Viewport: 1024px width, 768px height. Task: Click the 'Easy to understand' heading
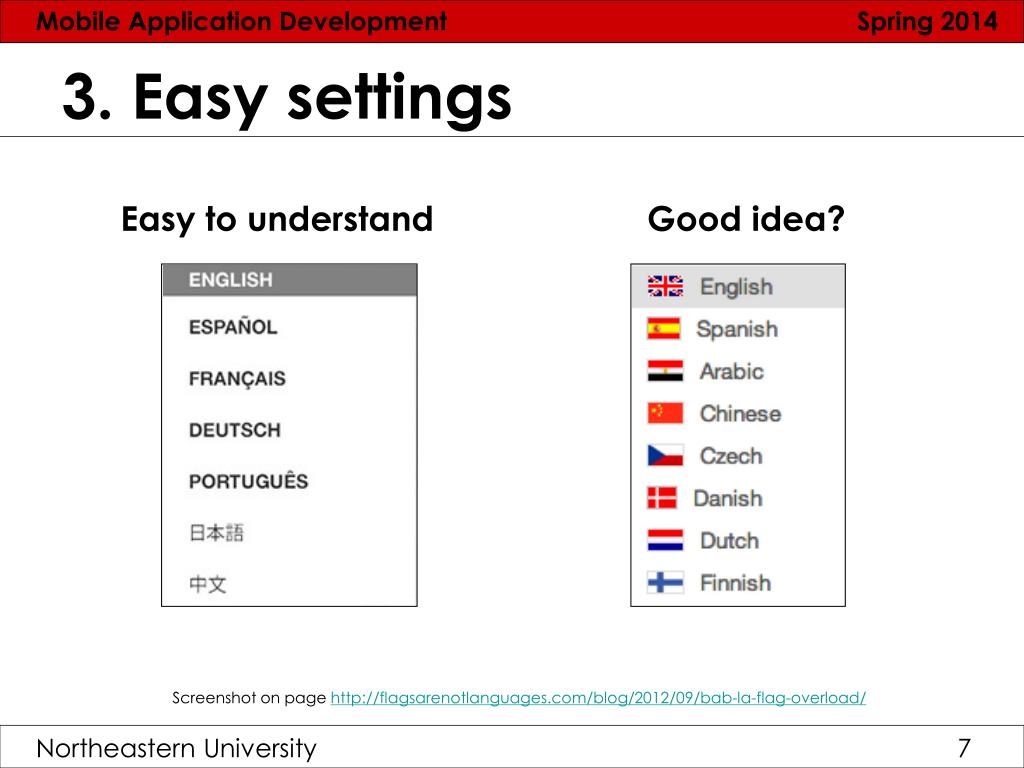coord(277,219)
